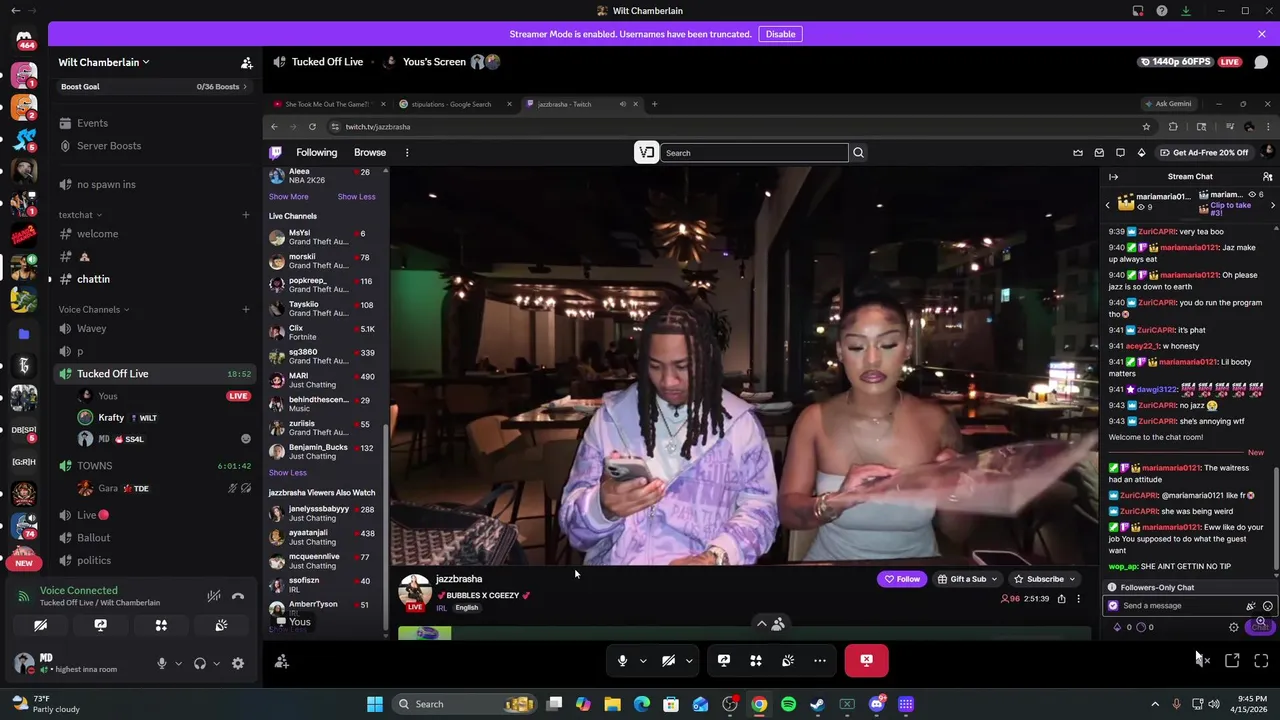Toggle the show members button under stream
1280x720 pixels.
click(x=770, y=623)
